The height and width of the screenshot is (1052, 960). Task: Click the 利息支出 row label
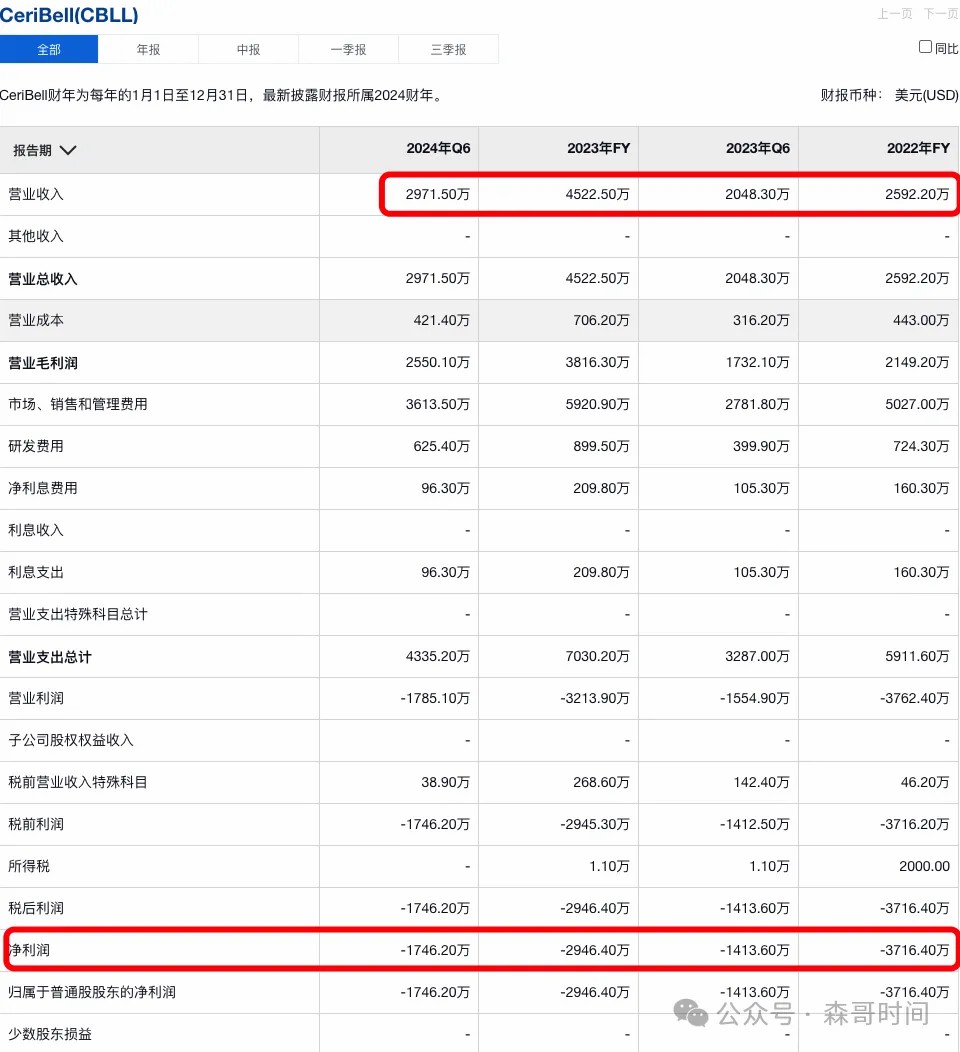click(x=36, y=572)
